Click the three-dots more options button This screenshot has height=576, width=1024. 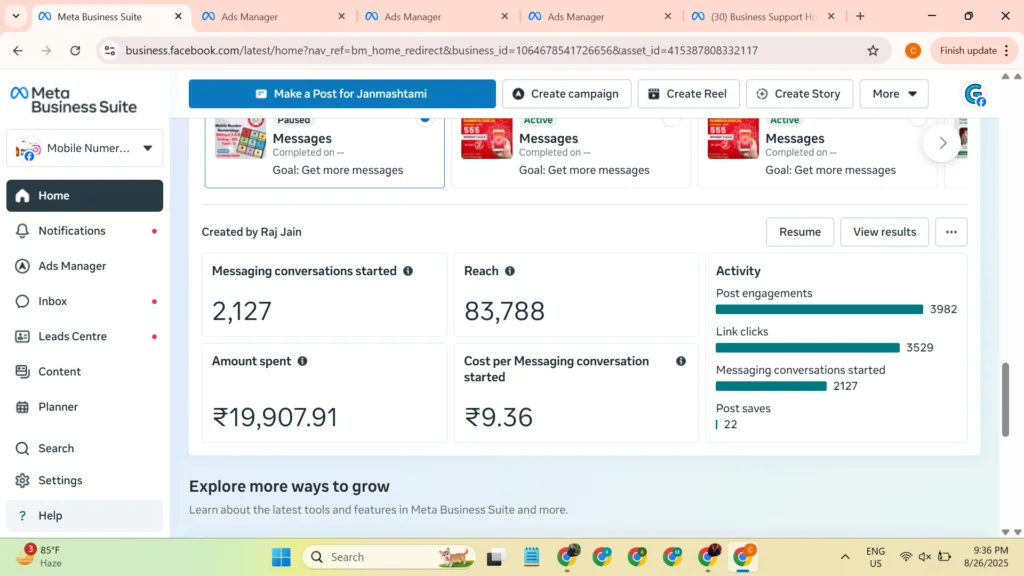pos(951,232)
